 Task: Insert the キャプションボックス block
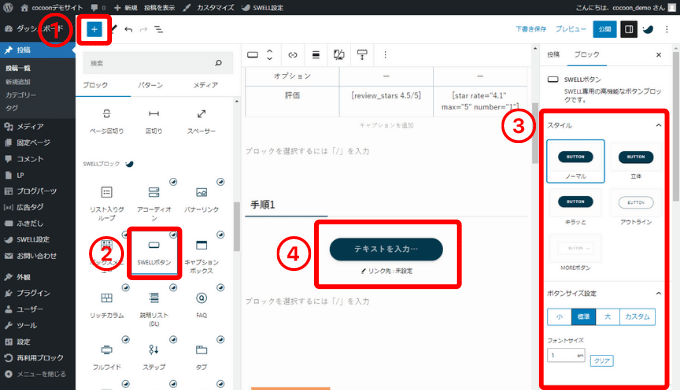pos(201,256)
